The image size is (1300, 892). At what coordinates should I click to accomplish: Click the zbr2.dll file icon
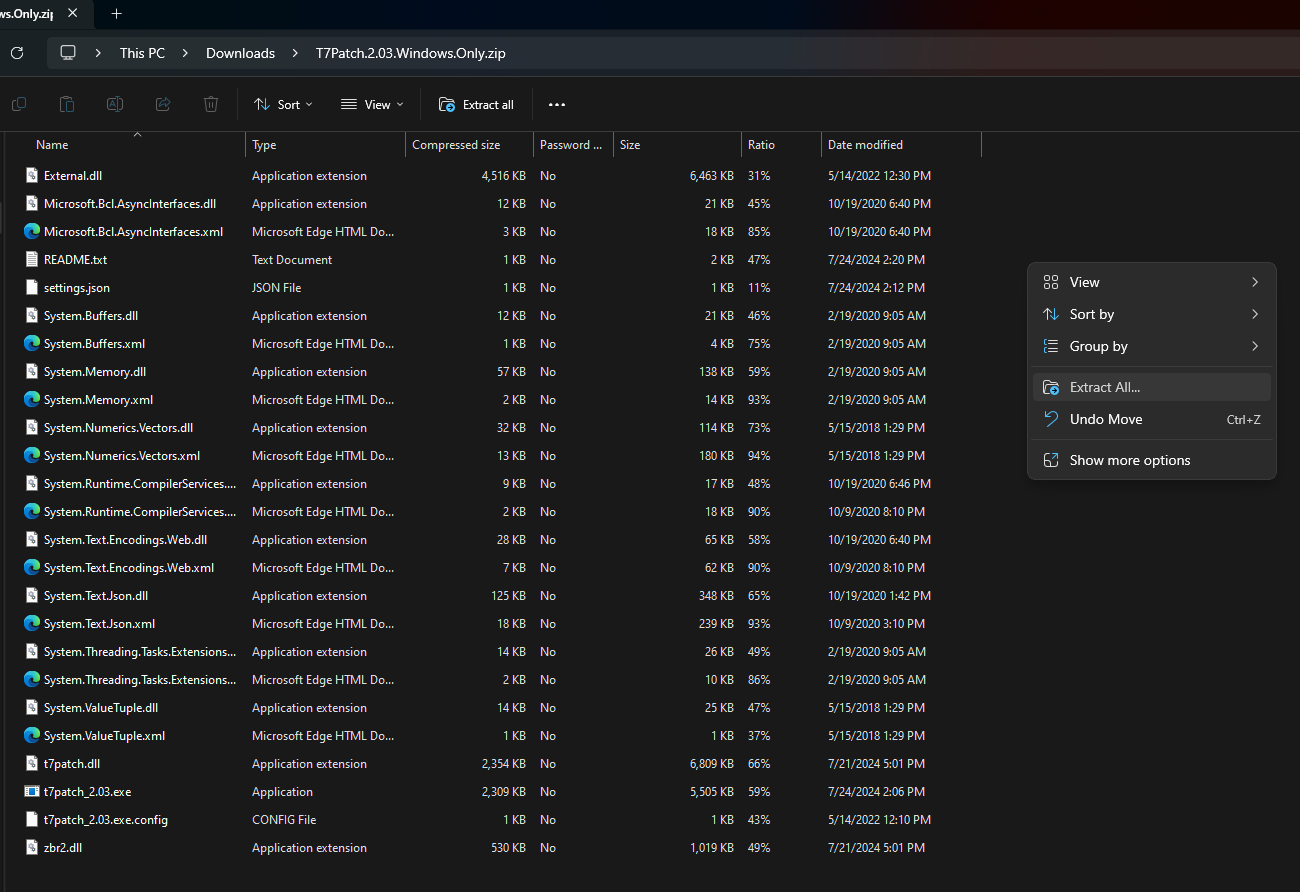tap(32, 847)
